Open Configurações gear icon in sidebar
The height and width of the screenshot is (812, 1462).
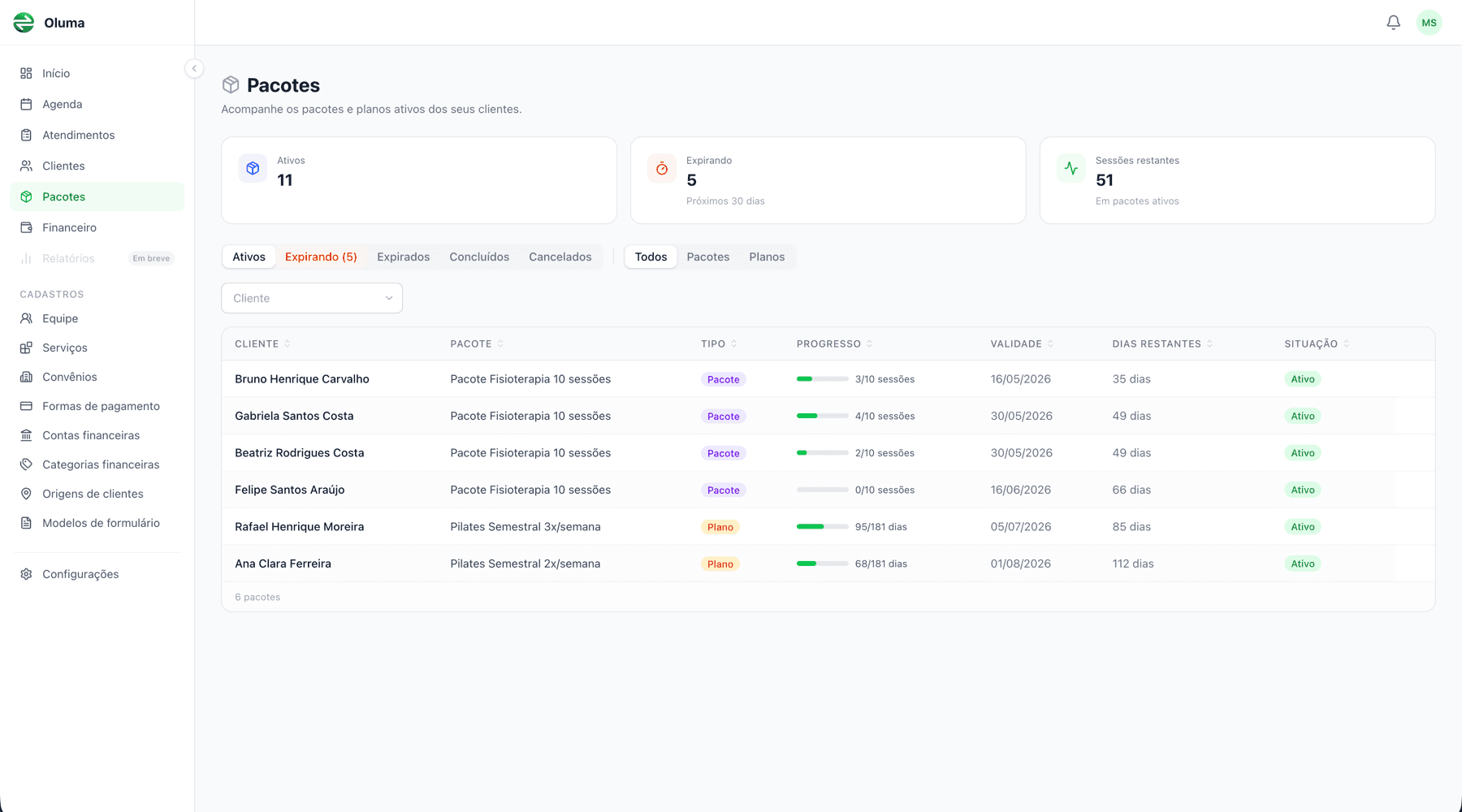(x=26, y=574)
